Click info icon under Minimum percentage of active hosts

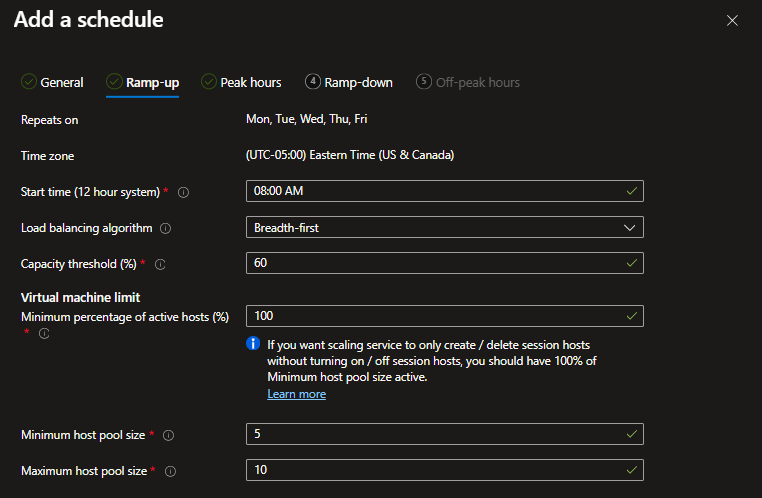(x=44, y=334)
